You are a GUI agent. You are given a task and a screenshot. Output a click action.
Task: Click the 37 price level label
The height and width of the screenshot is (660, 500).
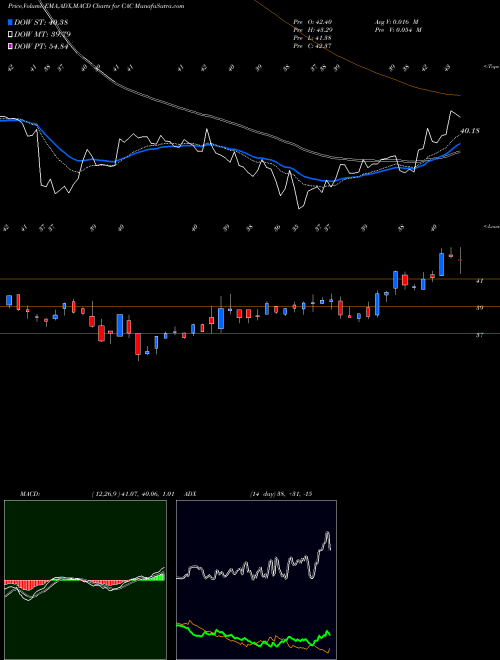479,335
